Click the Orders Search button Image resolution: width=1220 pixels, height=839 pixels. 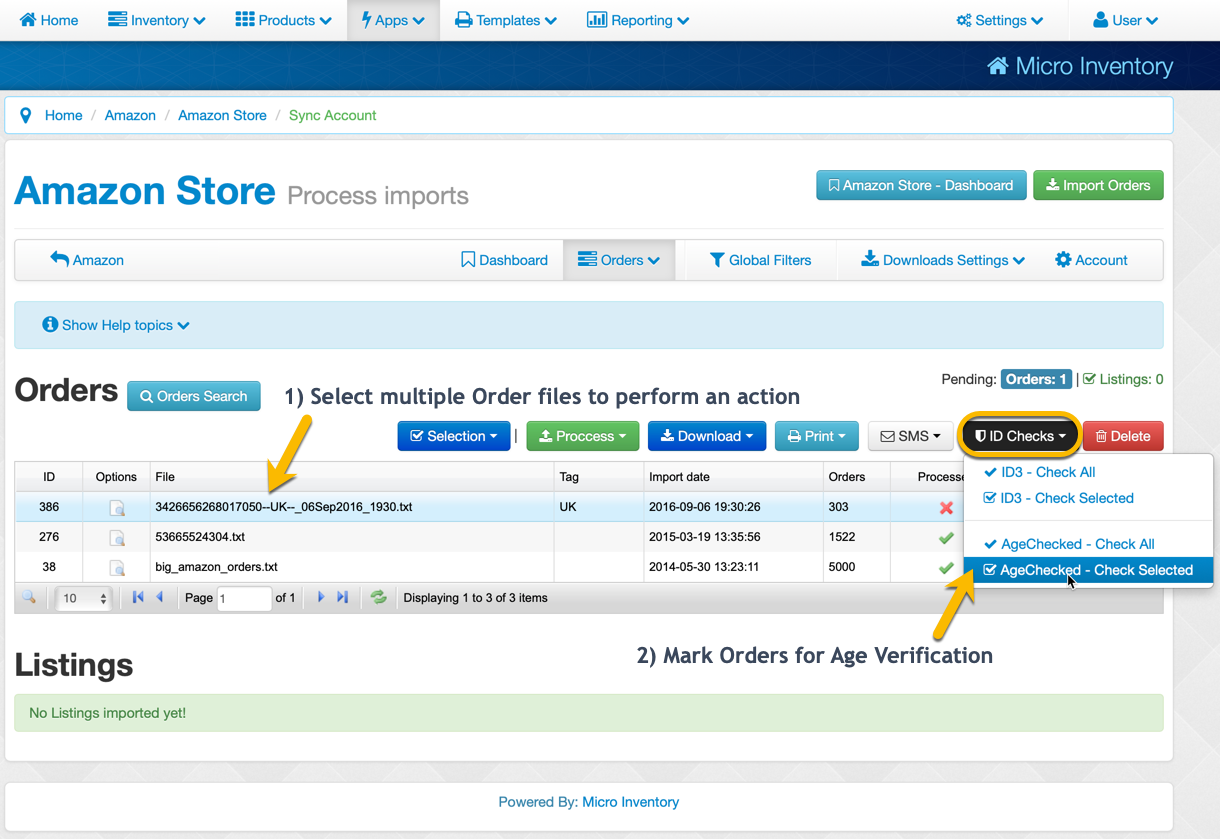click(194, 396)
